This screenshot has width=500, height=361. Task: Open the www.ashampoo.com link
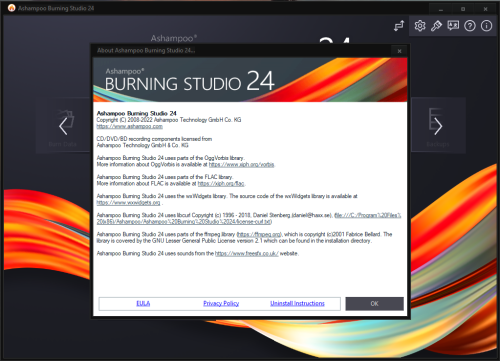[129, 126]
